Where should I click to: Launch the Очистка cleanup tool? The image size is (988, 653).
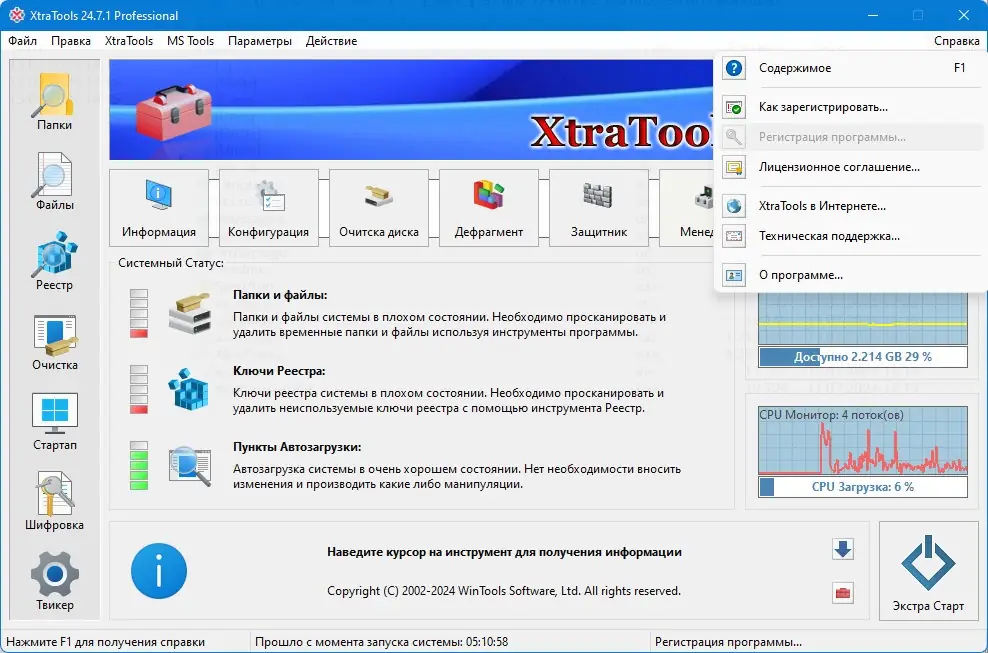[54, 342]
